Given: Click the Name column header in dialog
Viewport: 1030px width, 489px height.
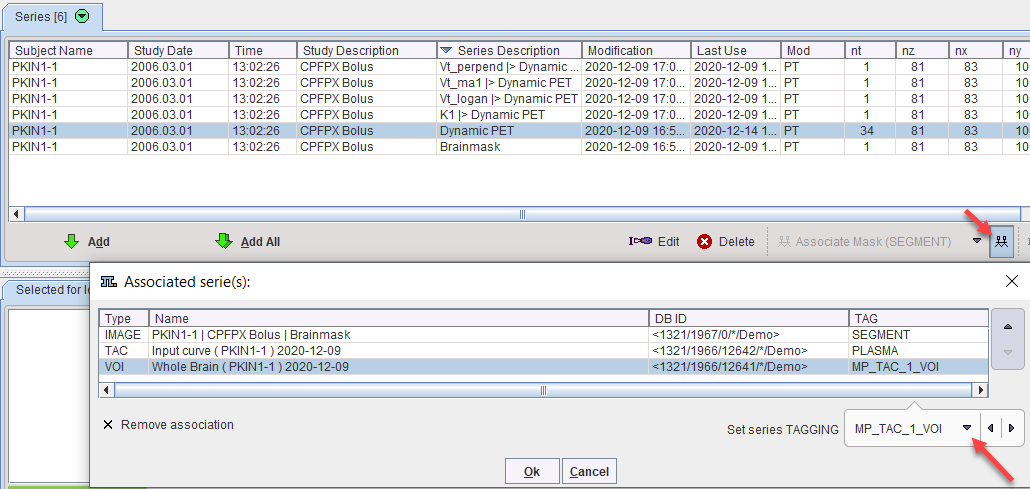Looking at the screenshot, I should pos(399,319).
